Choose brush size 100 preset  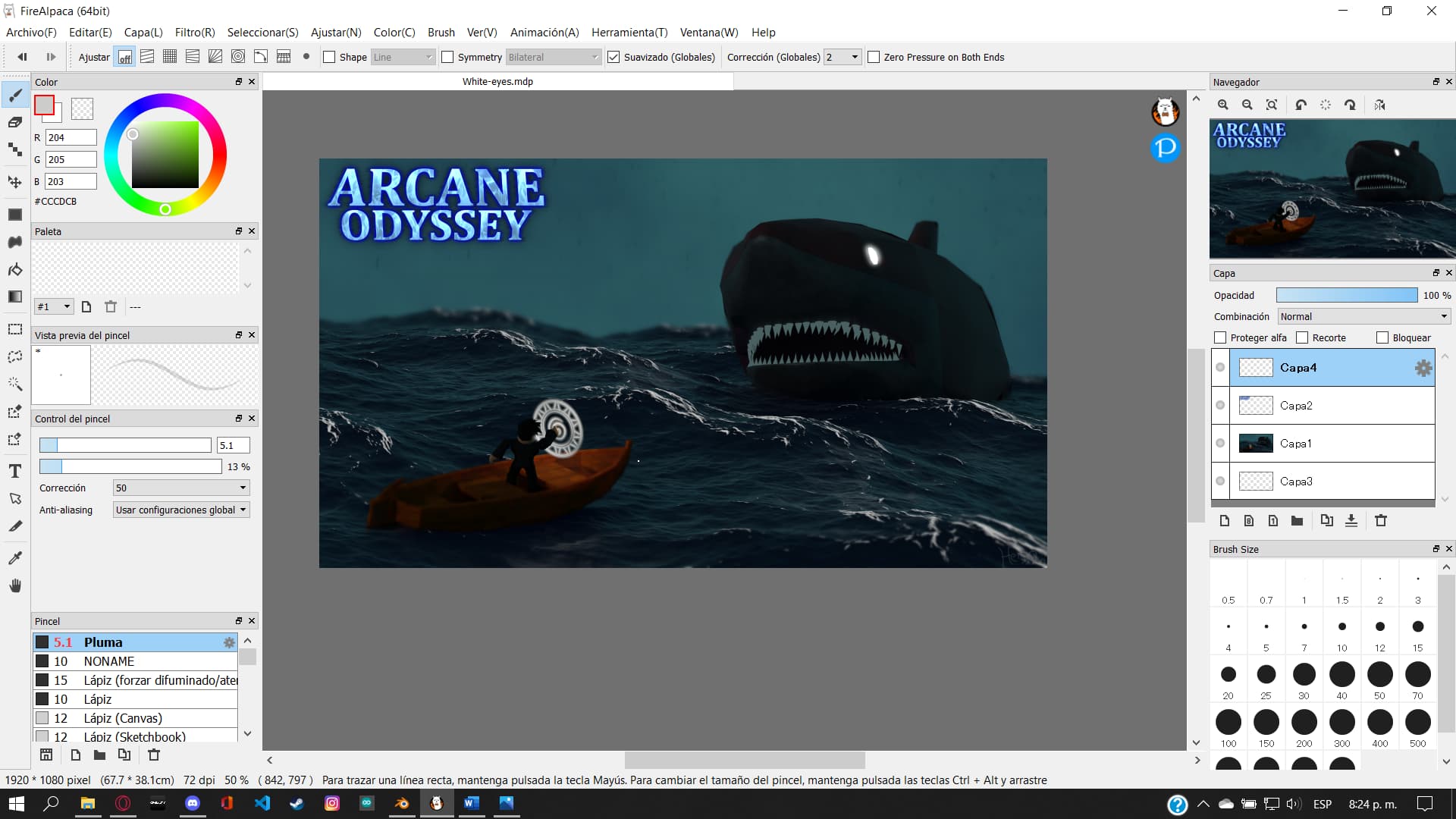point(1228,728)
